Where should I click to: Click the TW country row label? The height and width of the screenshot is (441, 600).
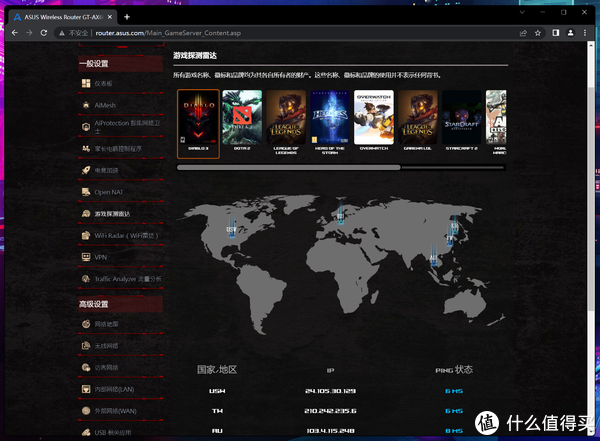(x=217, y=411)
